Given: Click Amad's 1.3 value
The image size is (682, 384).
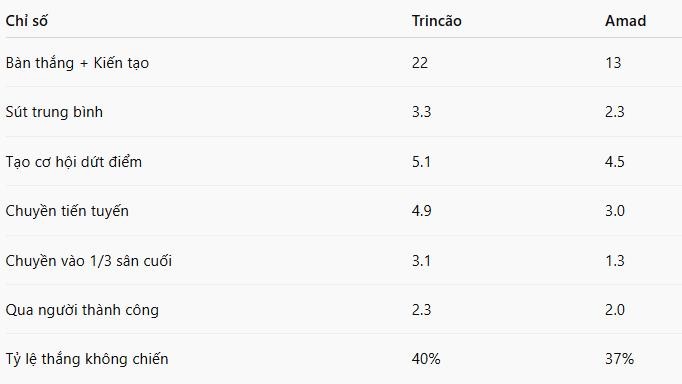Looking at the screenshot, I should (x=615, y=261).
